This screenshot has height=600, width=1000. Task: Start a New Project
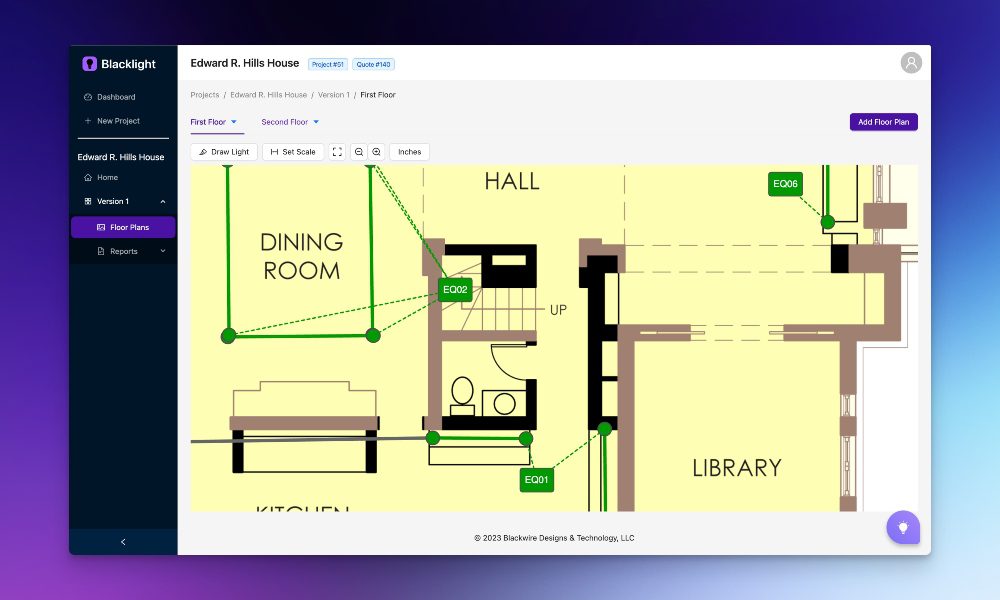pyautogui.click(x=118, y=121)
